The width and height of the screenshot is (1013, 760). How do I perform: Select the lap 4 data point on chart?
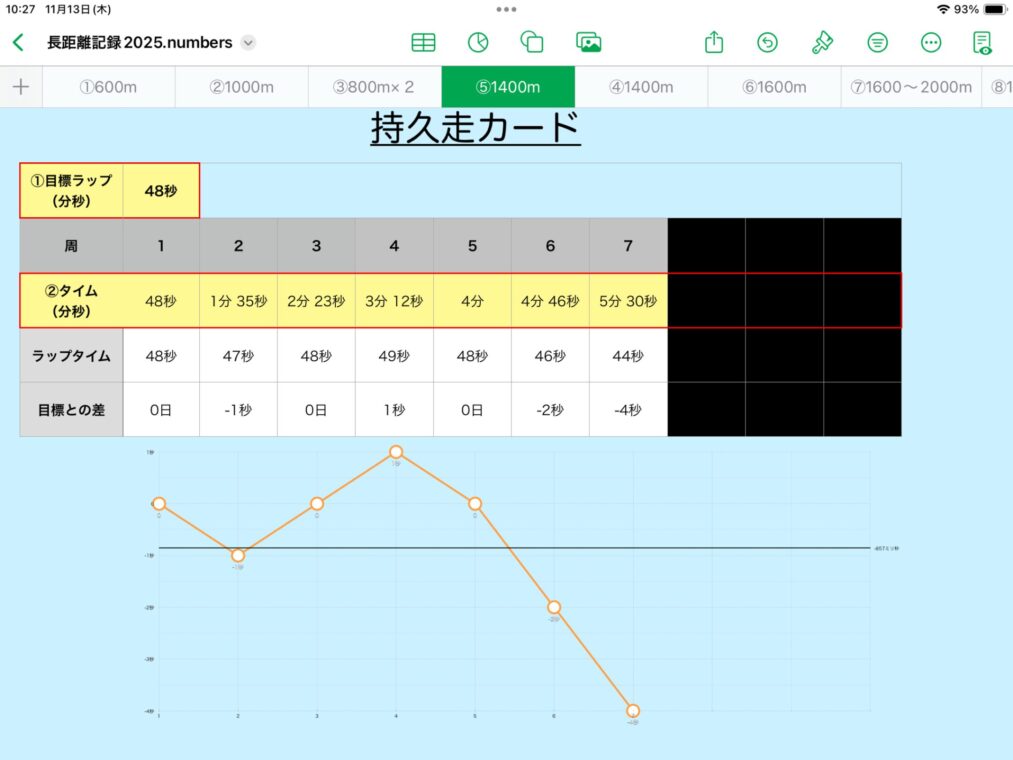(396, 452)
